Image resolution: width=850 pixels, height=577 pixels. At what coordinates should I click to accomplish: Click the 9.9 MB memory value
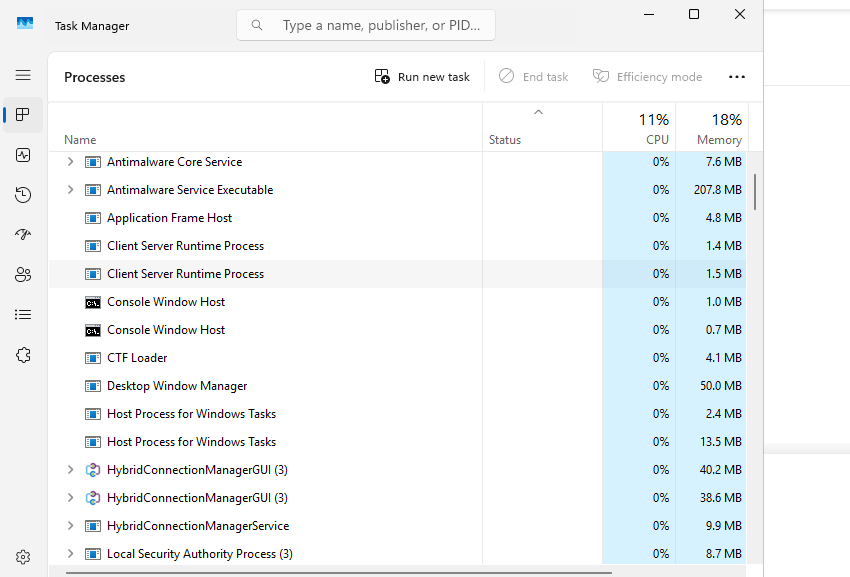pos(724,525)
